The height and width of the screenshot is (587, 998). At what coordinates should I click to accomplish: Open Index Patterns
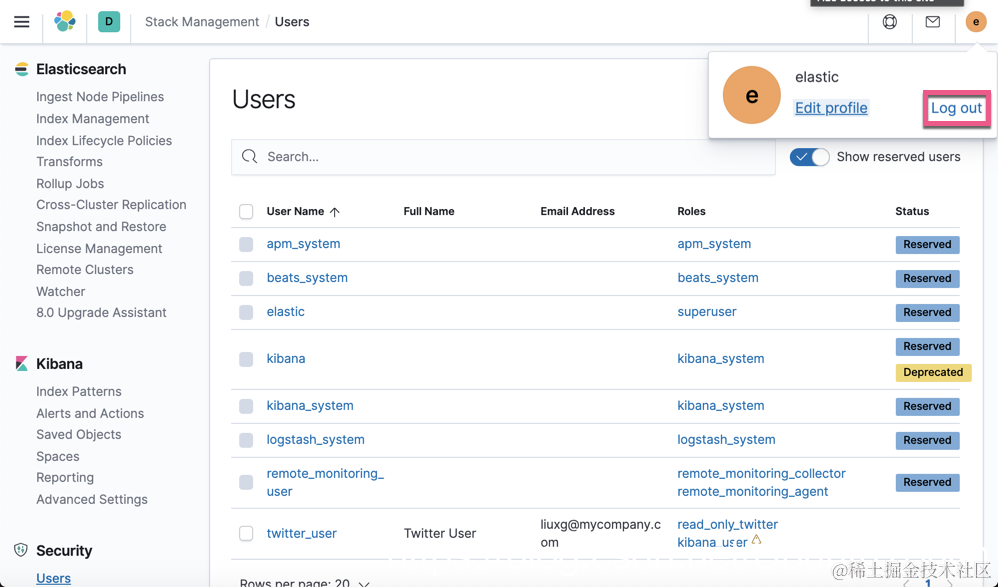[x=79, y=392]
